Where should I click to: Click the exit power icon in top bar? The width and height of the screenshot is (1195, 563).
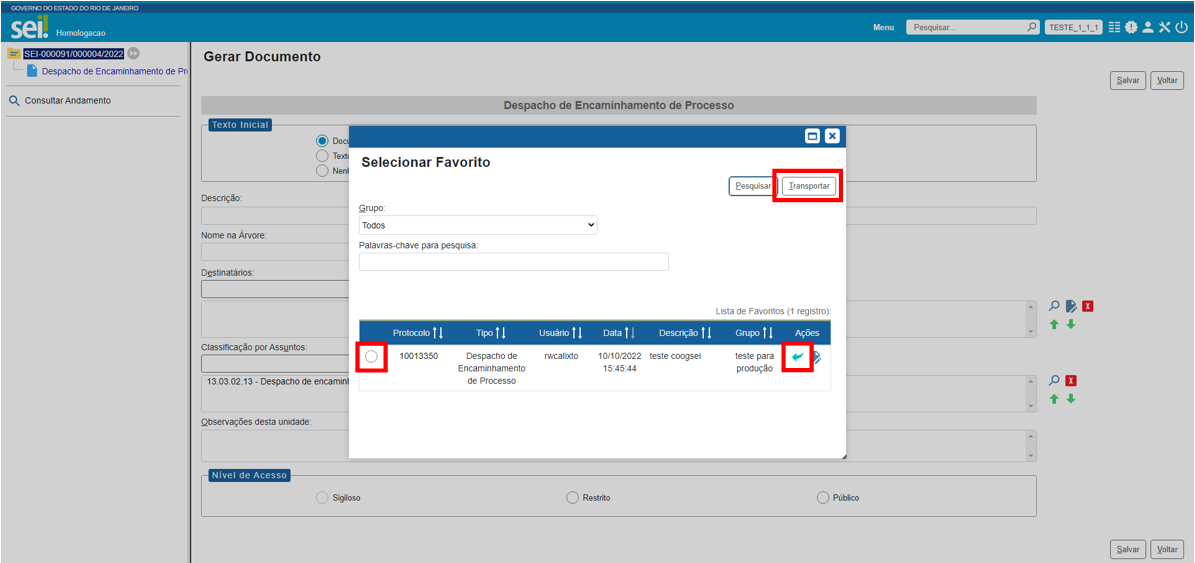click(1181, 27)
